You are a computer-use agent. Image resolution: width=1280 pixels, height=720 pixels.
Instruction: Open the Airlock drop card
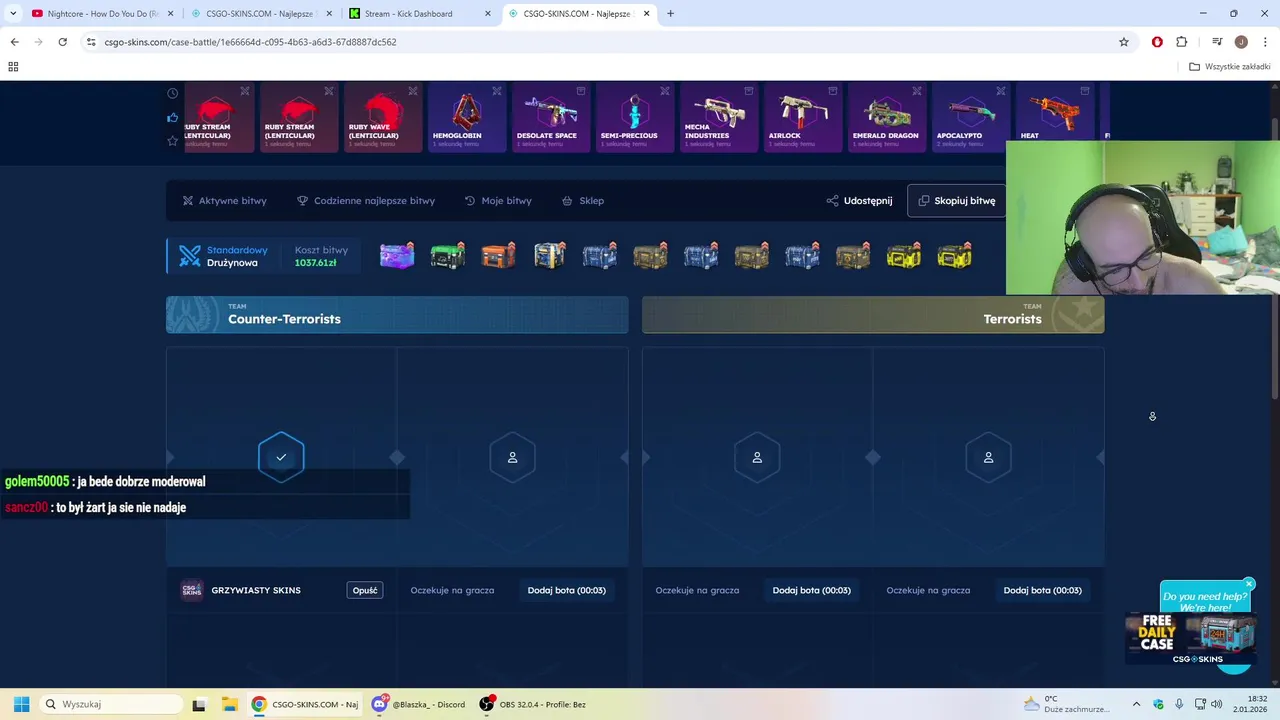pyautogui.click(x=803, y=118)
